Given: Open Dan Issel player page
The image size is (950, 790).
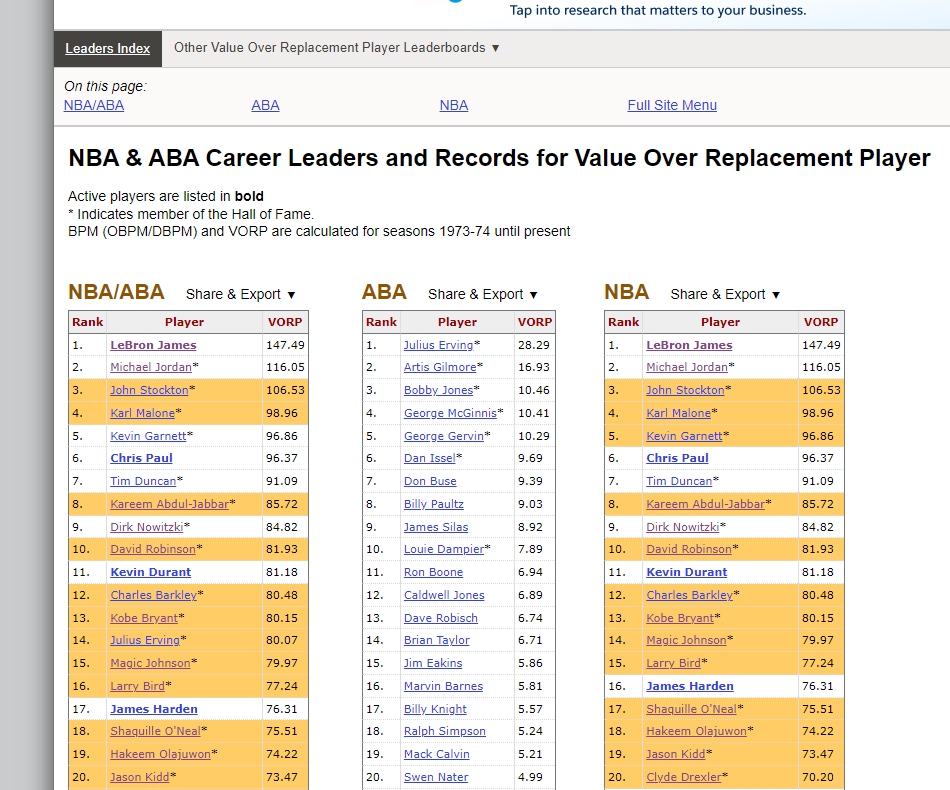Looking at the screenshot, I should tap(430, 459).
